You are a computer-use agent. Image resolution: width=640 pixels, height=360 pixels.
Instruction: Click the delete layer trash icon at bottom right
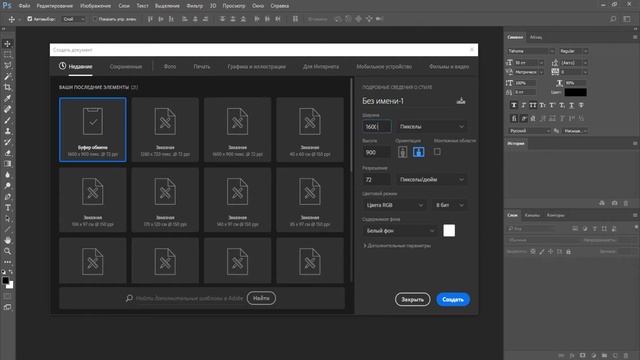[626, 356]
